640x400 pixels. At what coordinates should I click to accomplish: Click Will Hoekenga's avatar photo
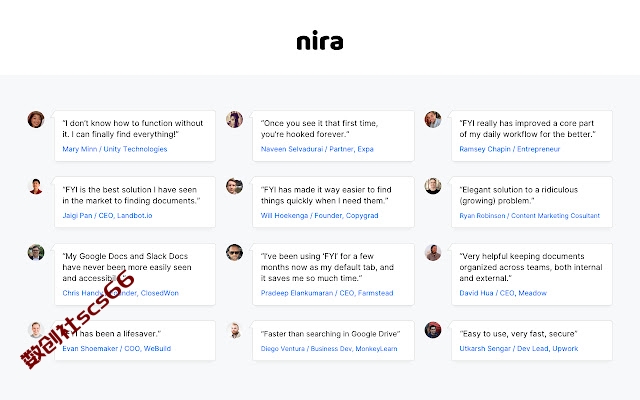point(234,186)
